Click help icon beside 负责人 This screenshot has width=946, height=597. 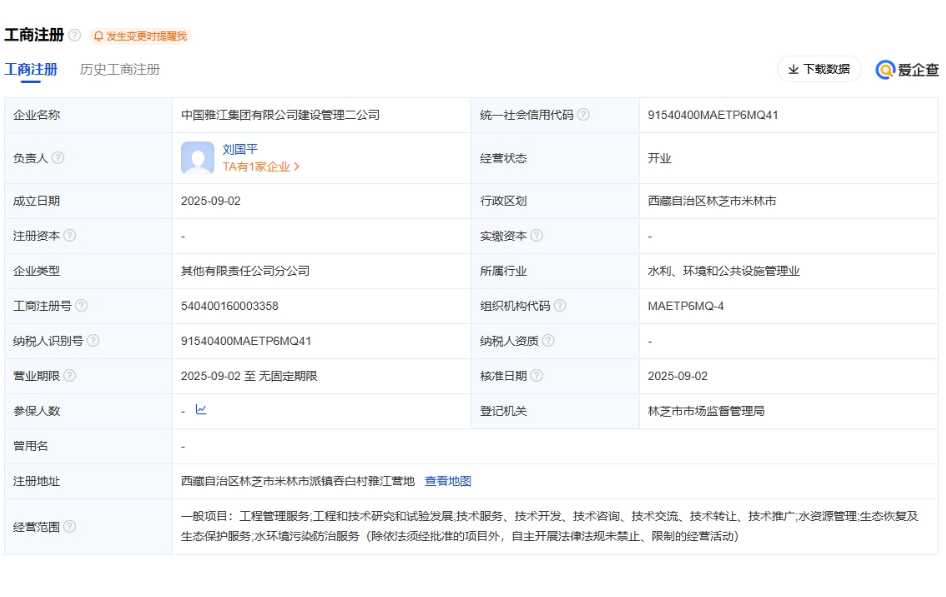point(58,158)
